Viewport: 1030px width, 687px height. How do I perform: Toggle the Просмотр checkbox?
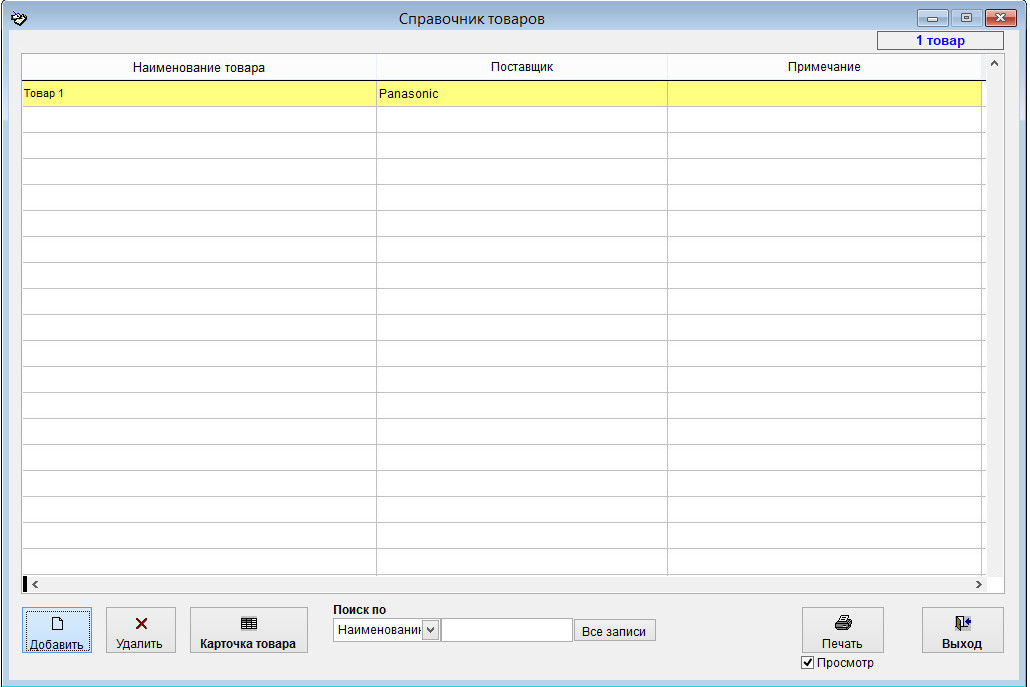[x=808, y=663]
